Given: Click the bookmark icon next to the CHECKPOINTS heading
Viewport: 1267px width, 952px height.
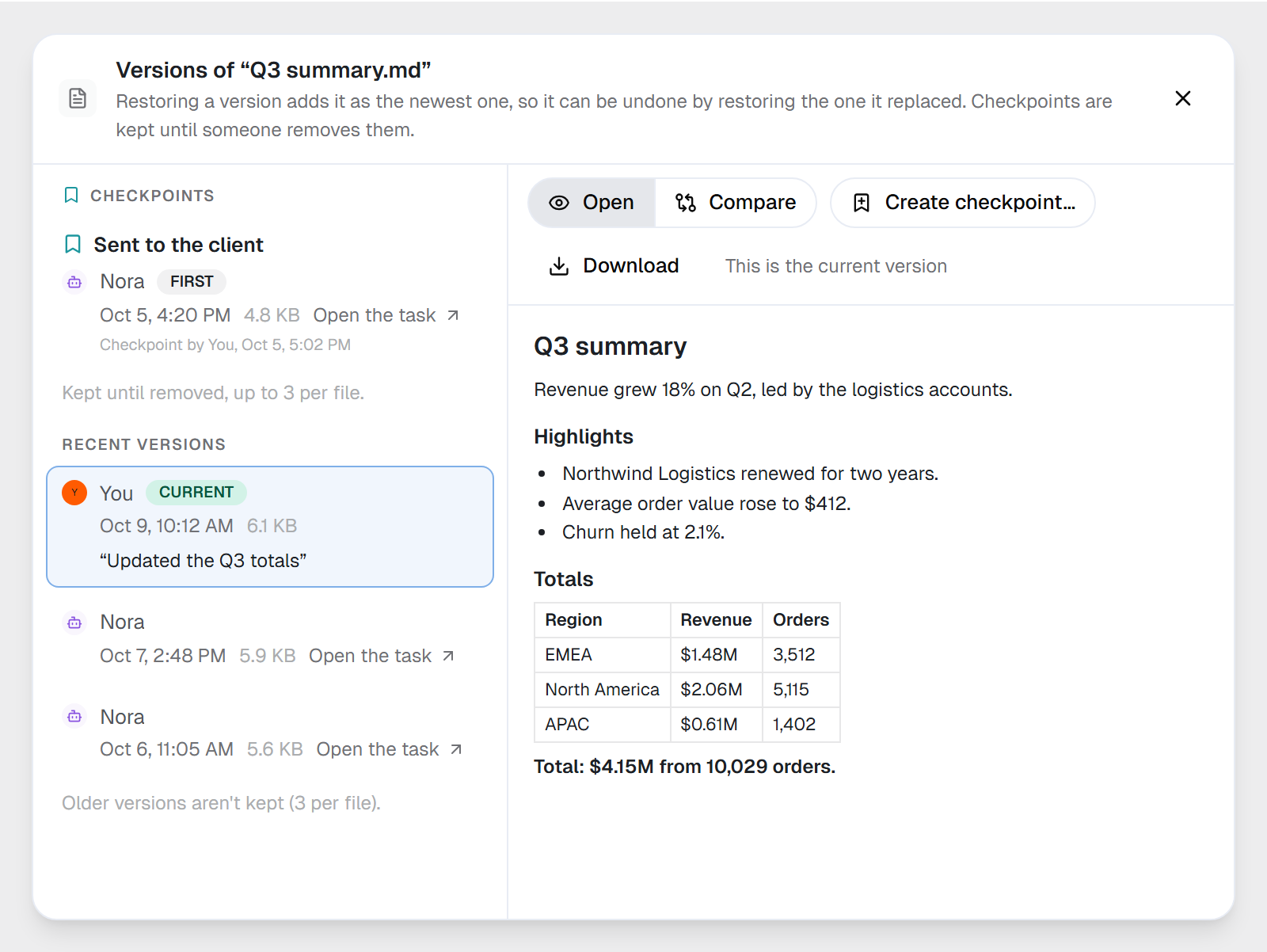Looking at the screenshot, I should coord(71,196).
